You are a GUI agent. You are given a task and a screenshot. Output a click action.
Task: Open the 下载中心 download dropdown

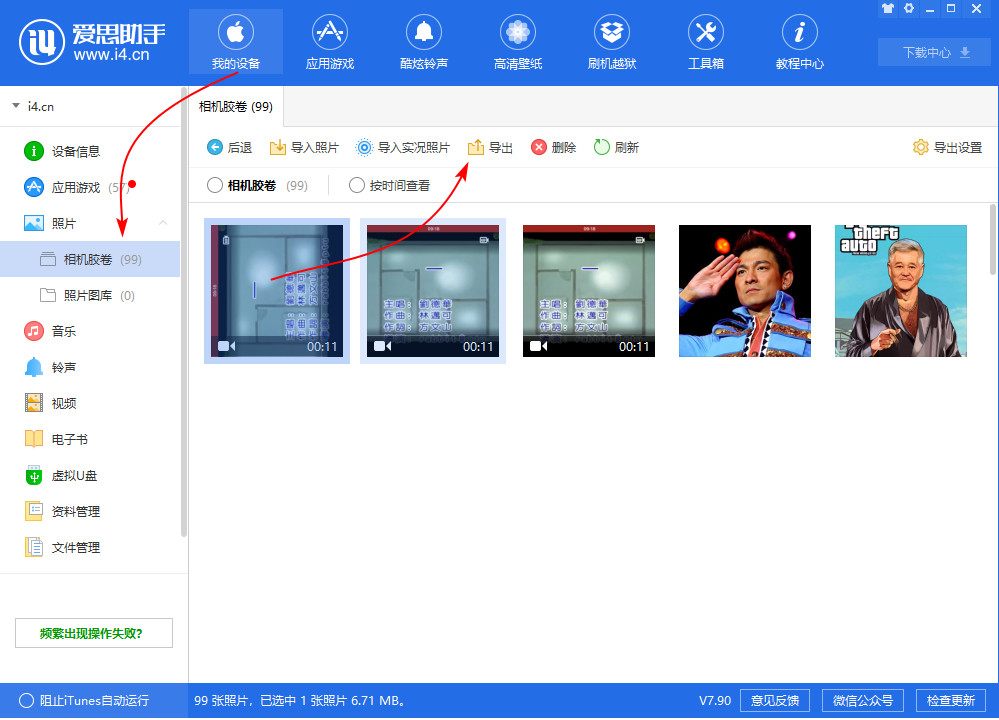pos(936,53)
